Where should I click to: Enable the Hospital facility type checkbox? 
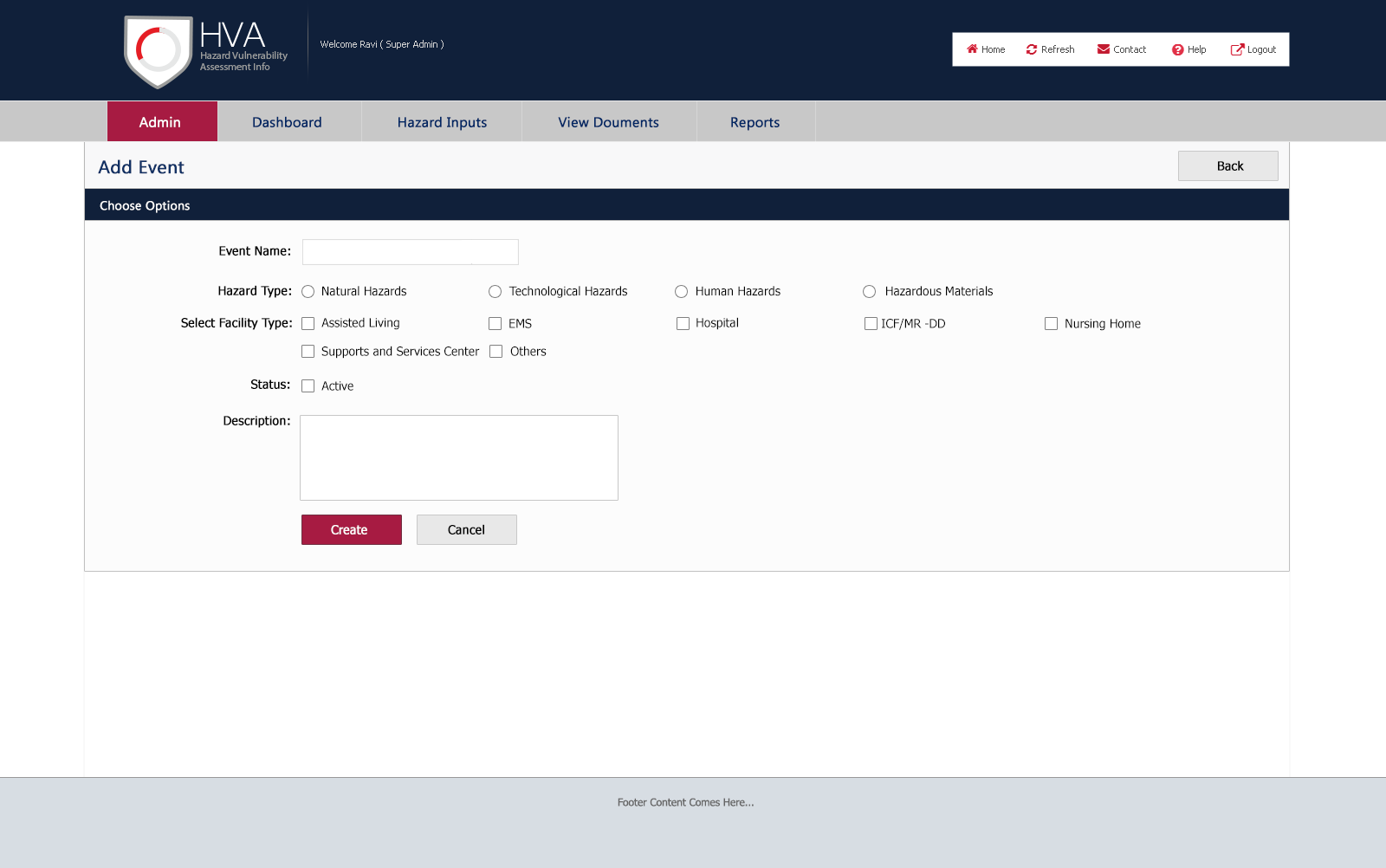coord(683,324)
